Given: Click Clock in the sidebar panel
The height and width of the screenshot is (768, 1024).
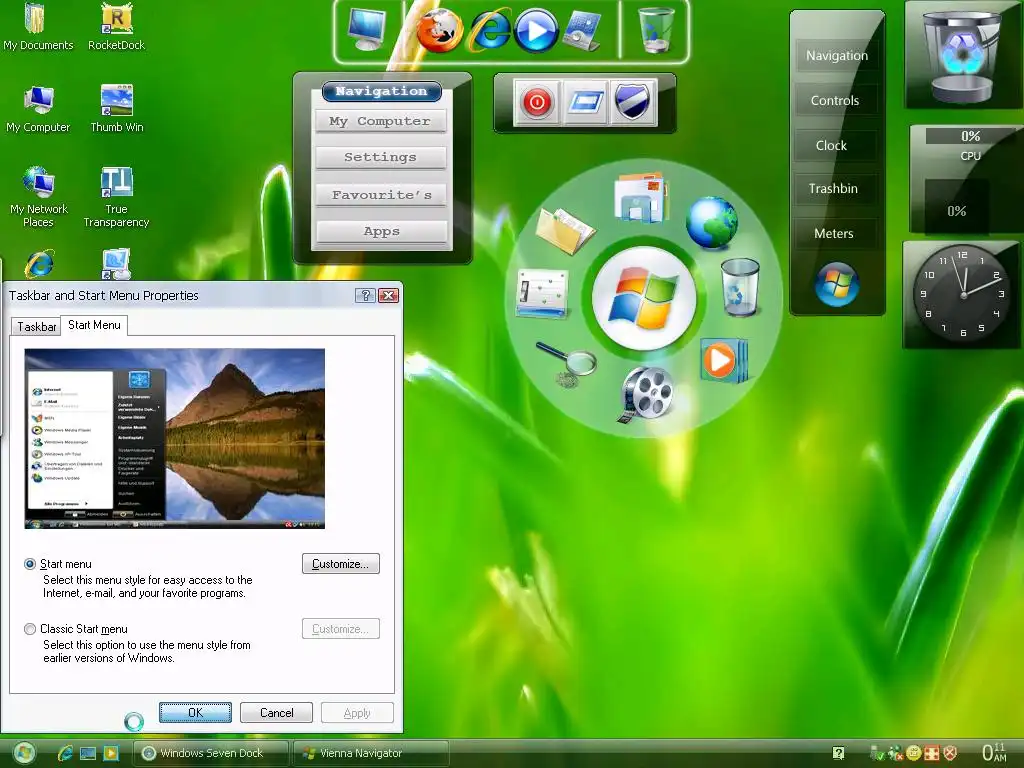Looking at the screenshot, I should pyautogui.click(x=831, y=146).
